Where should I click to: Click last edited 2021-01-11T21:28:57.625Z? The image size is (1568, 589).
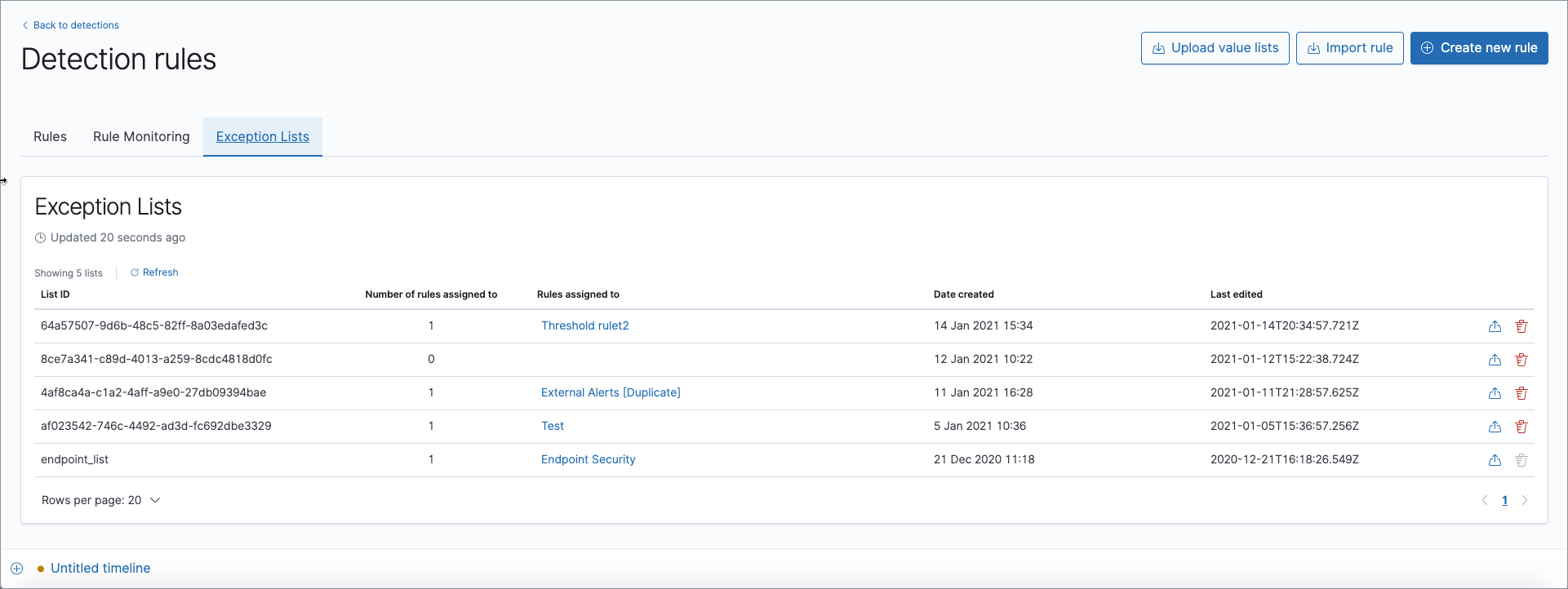1285,392
